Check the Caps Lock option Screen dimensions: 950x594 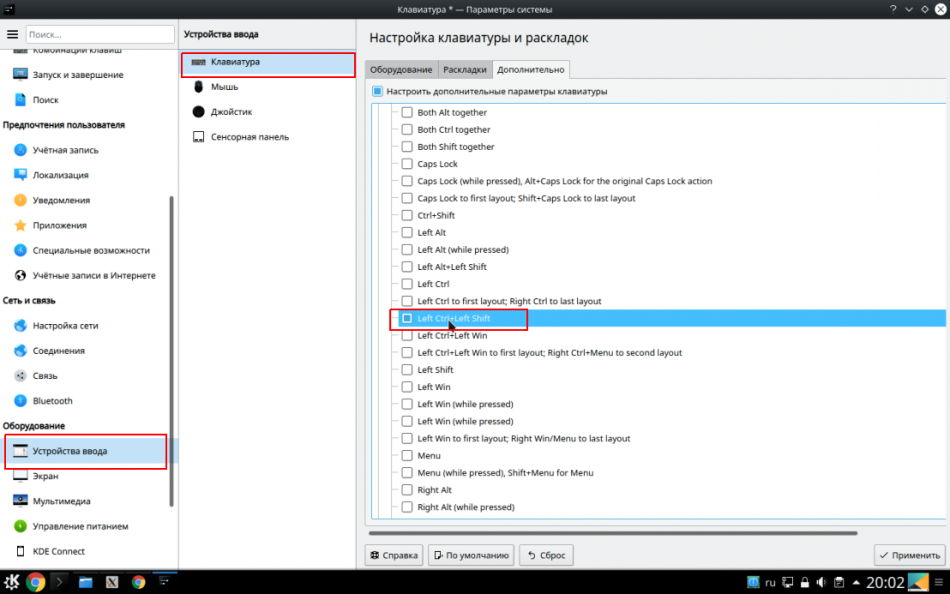click(407, 164)
